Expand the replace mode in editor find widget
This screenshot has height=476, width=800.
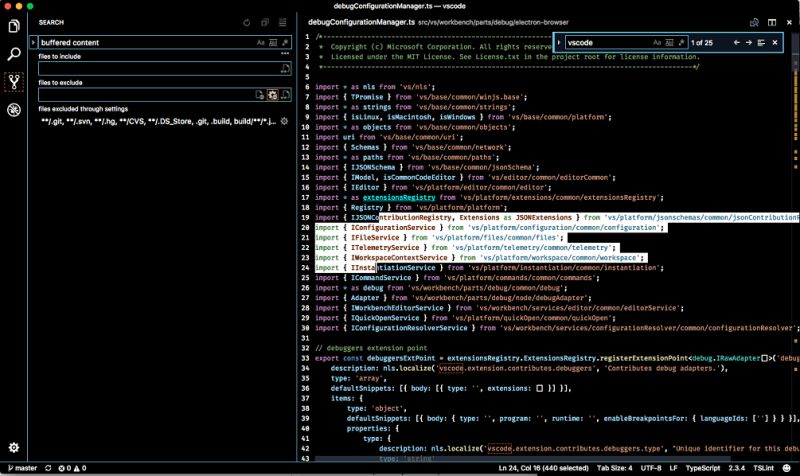(x=559, y=42)
